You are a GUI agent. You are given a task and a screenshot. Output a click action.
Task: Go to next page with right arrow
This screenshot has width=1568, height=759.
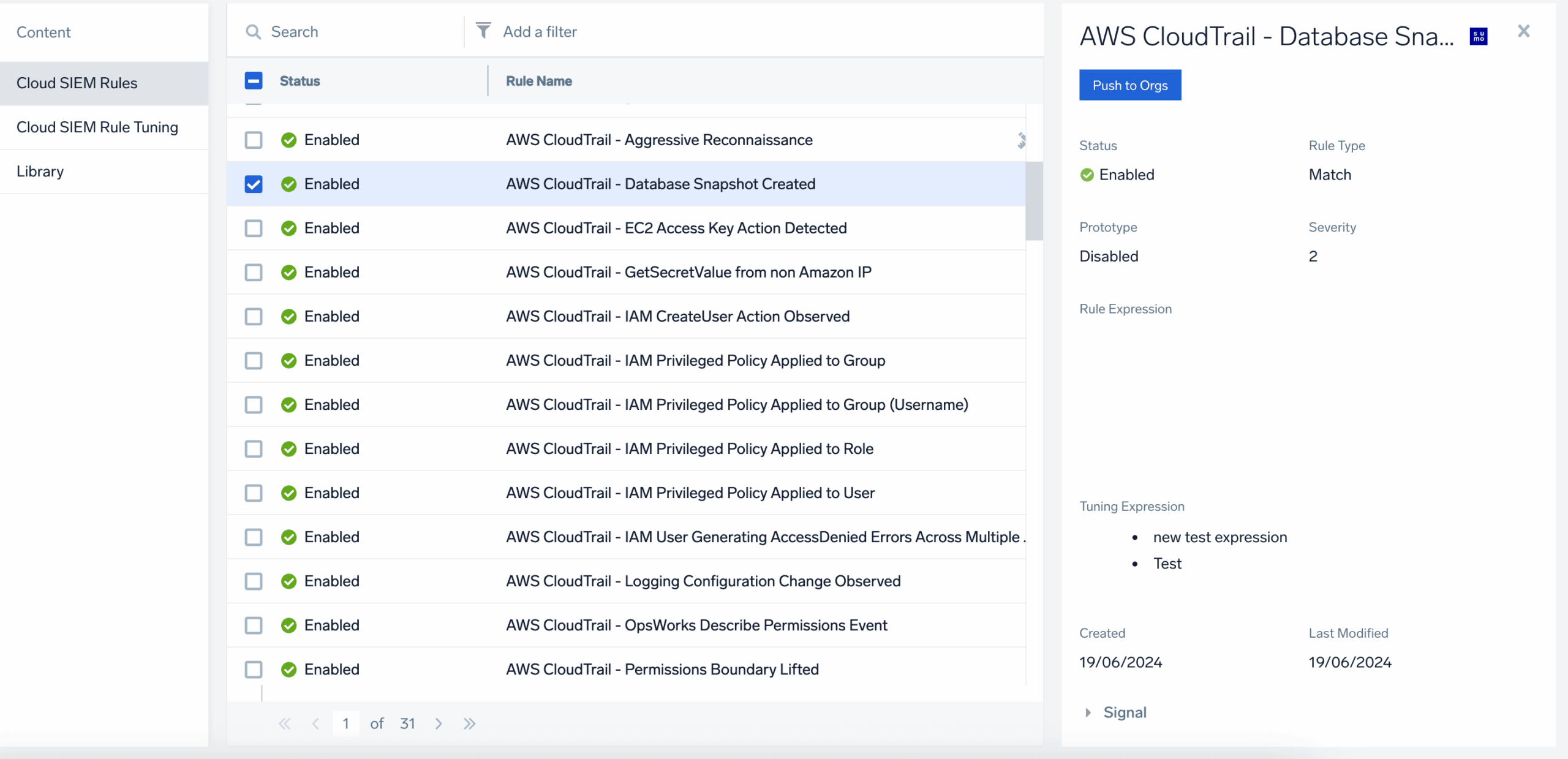coord(439,723)
